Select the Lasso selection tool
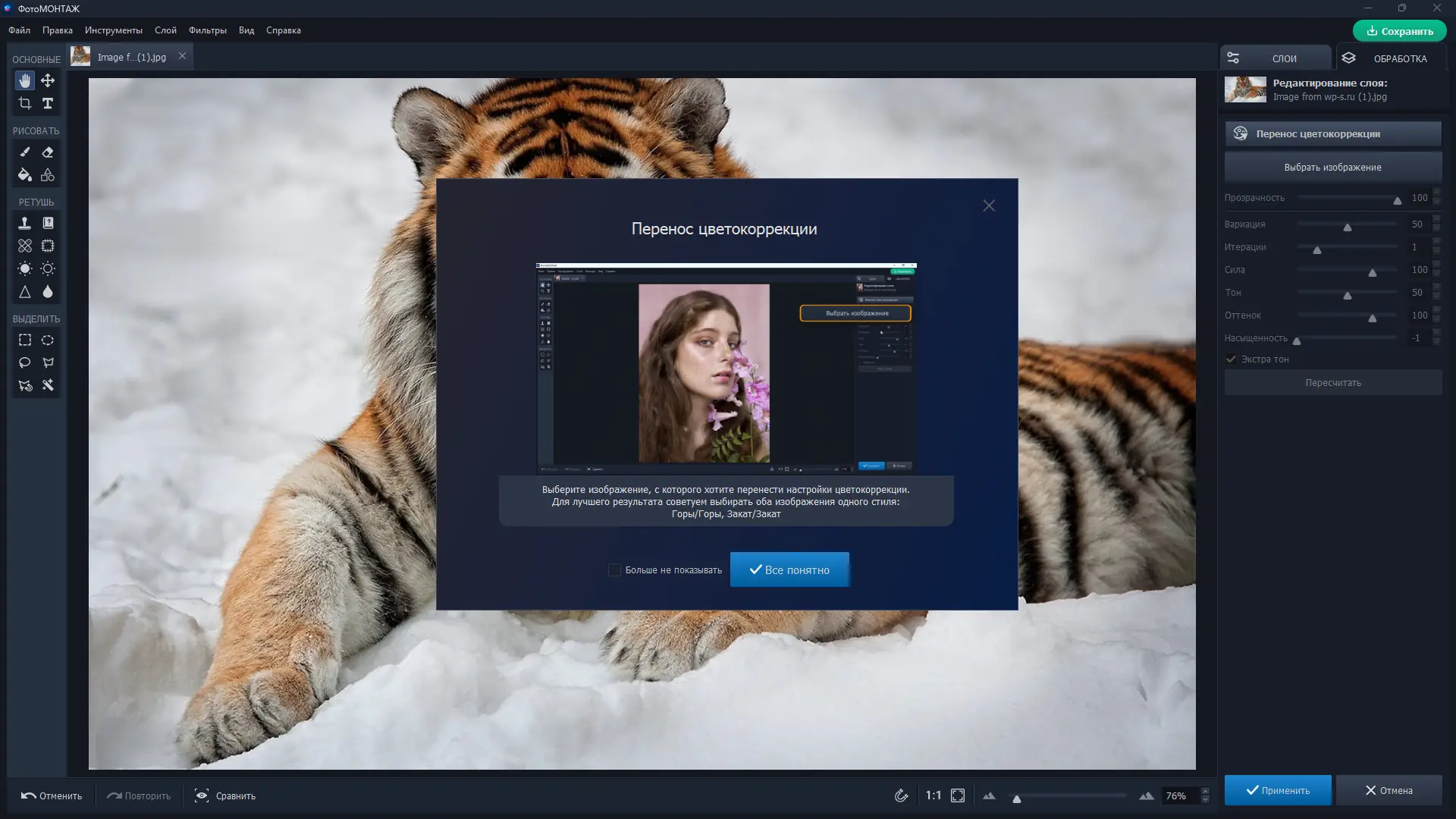The width and height of the screenshot is (1456, 819). 24,362
